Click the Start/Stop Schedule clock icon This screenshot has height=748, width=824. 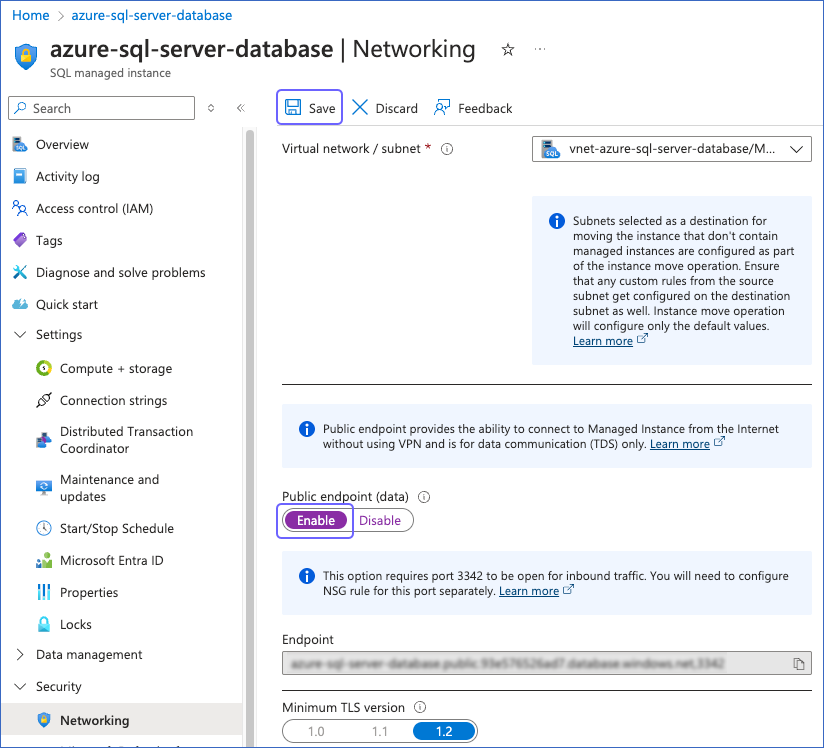tap(44, 528)
